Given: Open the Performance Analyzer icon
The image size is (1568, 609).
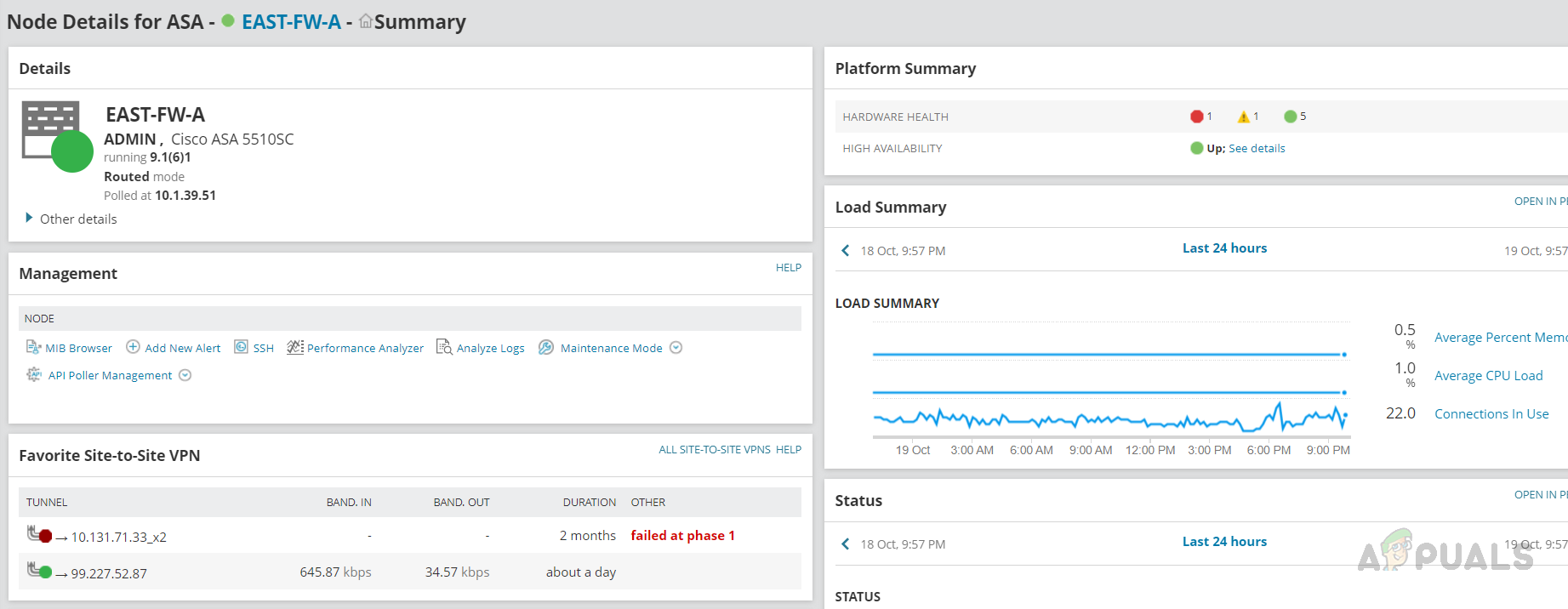Looking at the screenshot, I should tap(295, 347).
